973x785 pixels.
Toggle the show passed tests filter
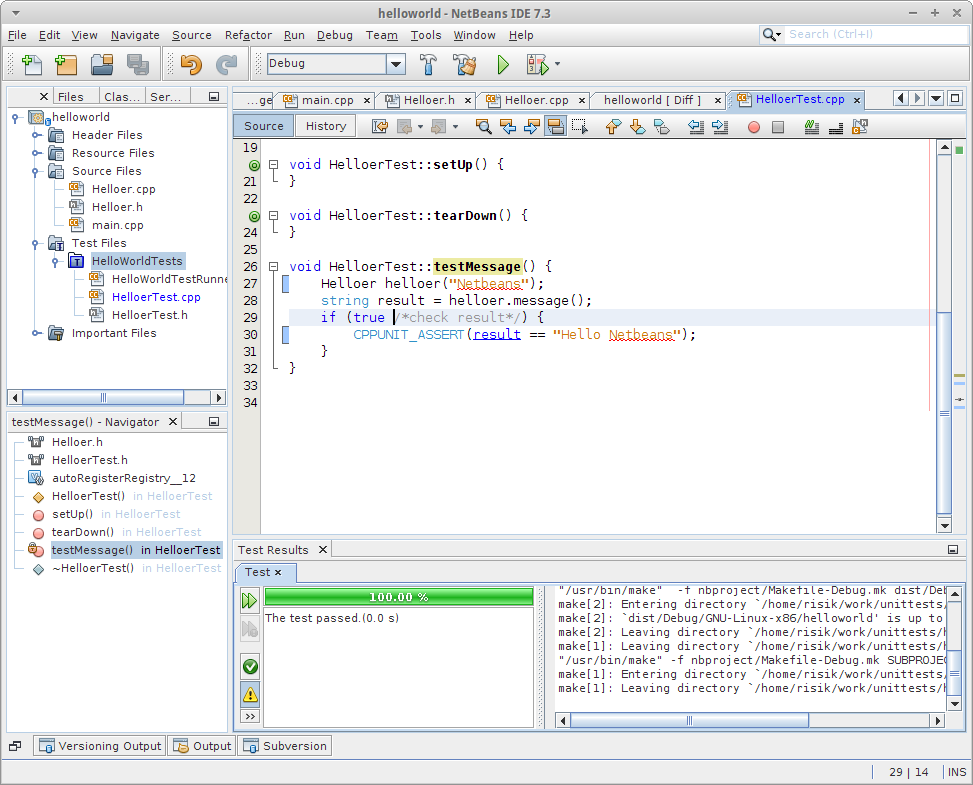[x=250, y=666]
